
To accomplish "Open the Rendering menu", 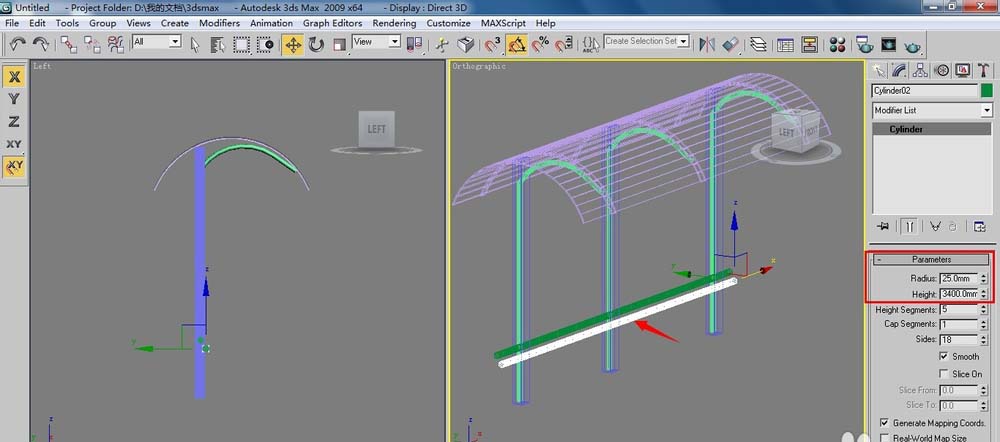I will click(x=394, y=23).
